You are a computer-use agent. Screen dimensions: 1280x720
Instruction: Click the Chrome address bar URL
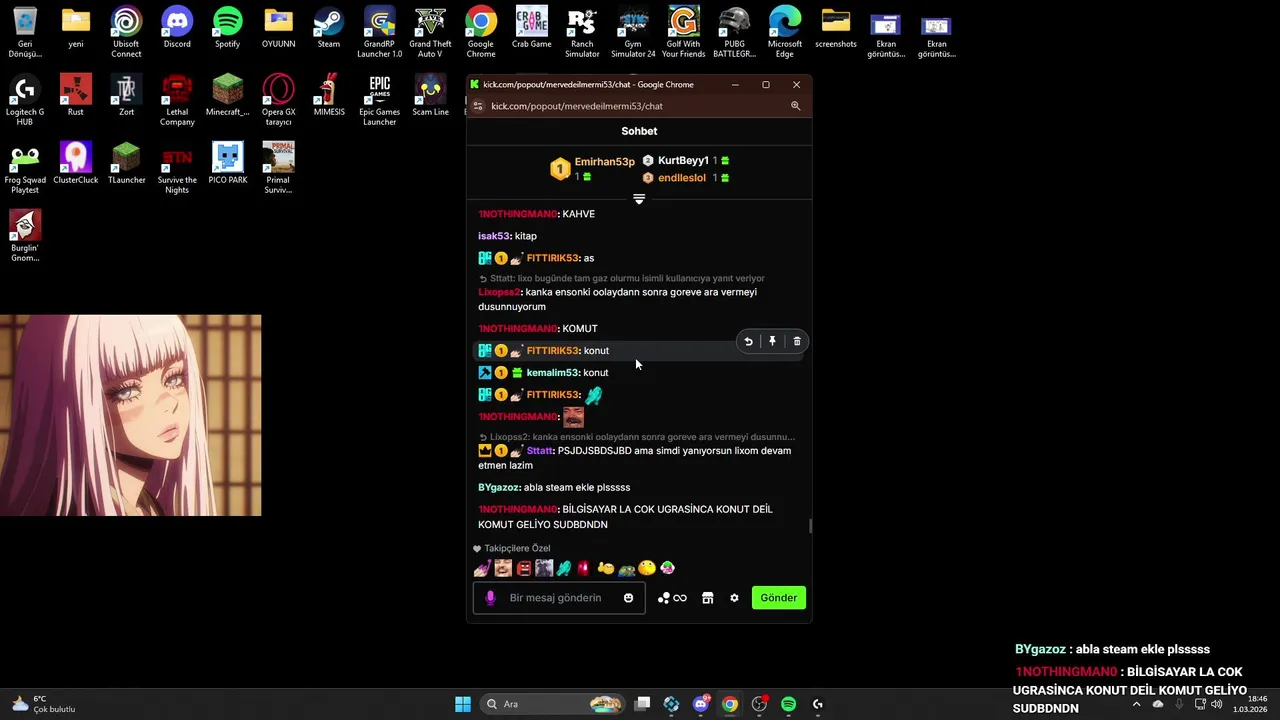(577, 106)
